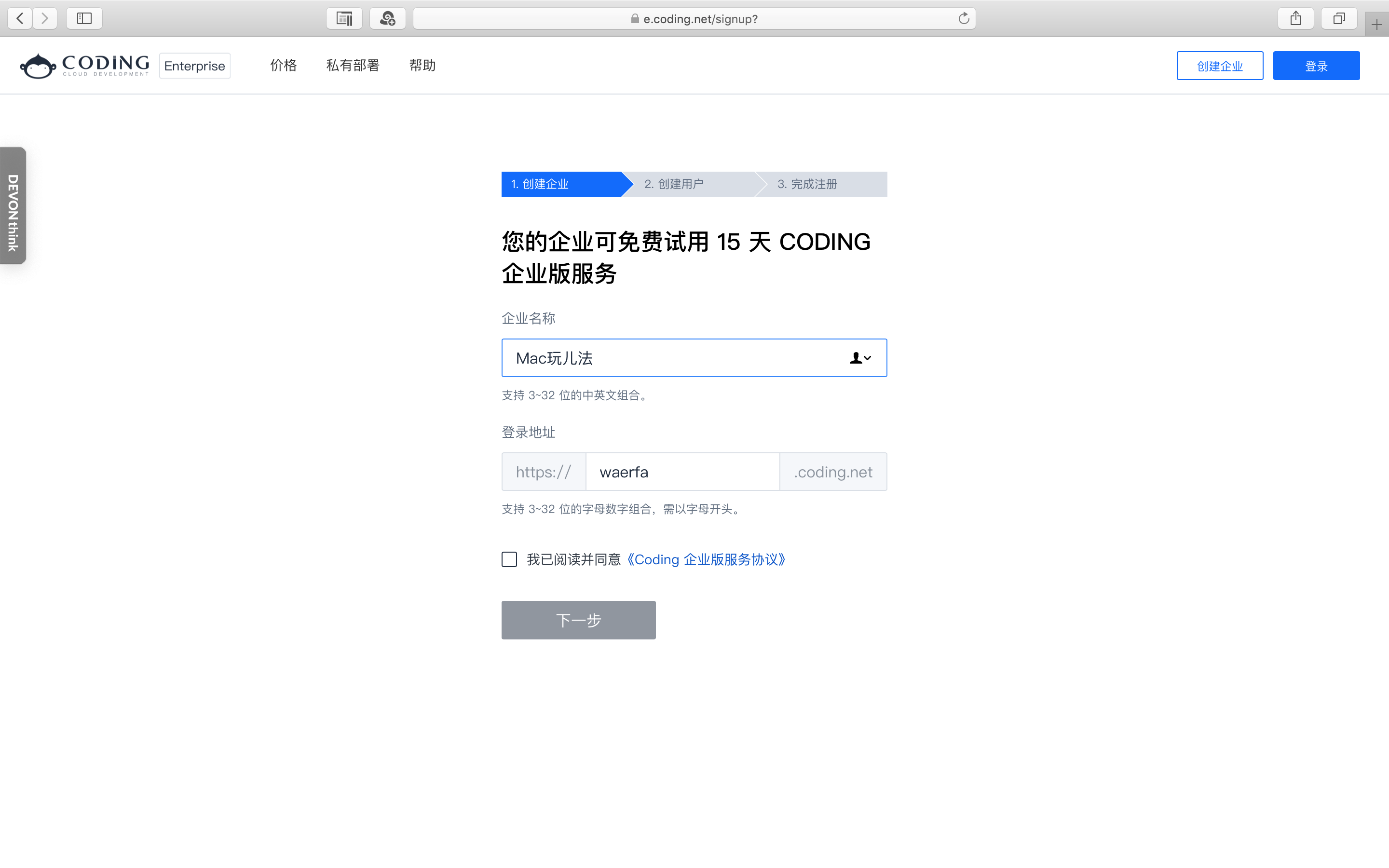Click the 登录地址 label
The image size is (1389, 868).
528,432
